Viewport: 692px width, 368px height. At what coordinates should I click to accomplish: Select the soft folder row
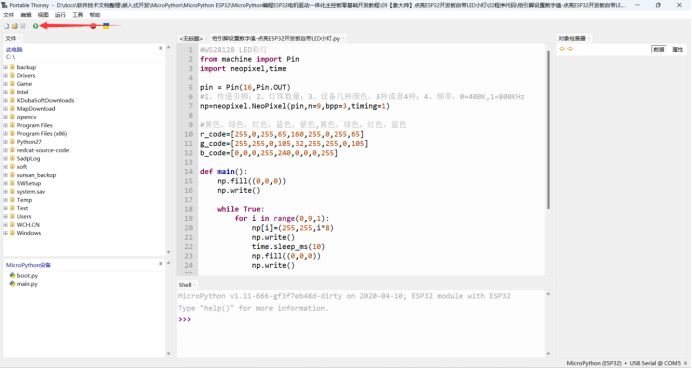pos(84,167)
